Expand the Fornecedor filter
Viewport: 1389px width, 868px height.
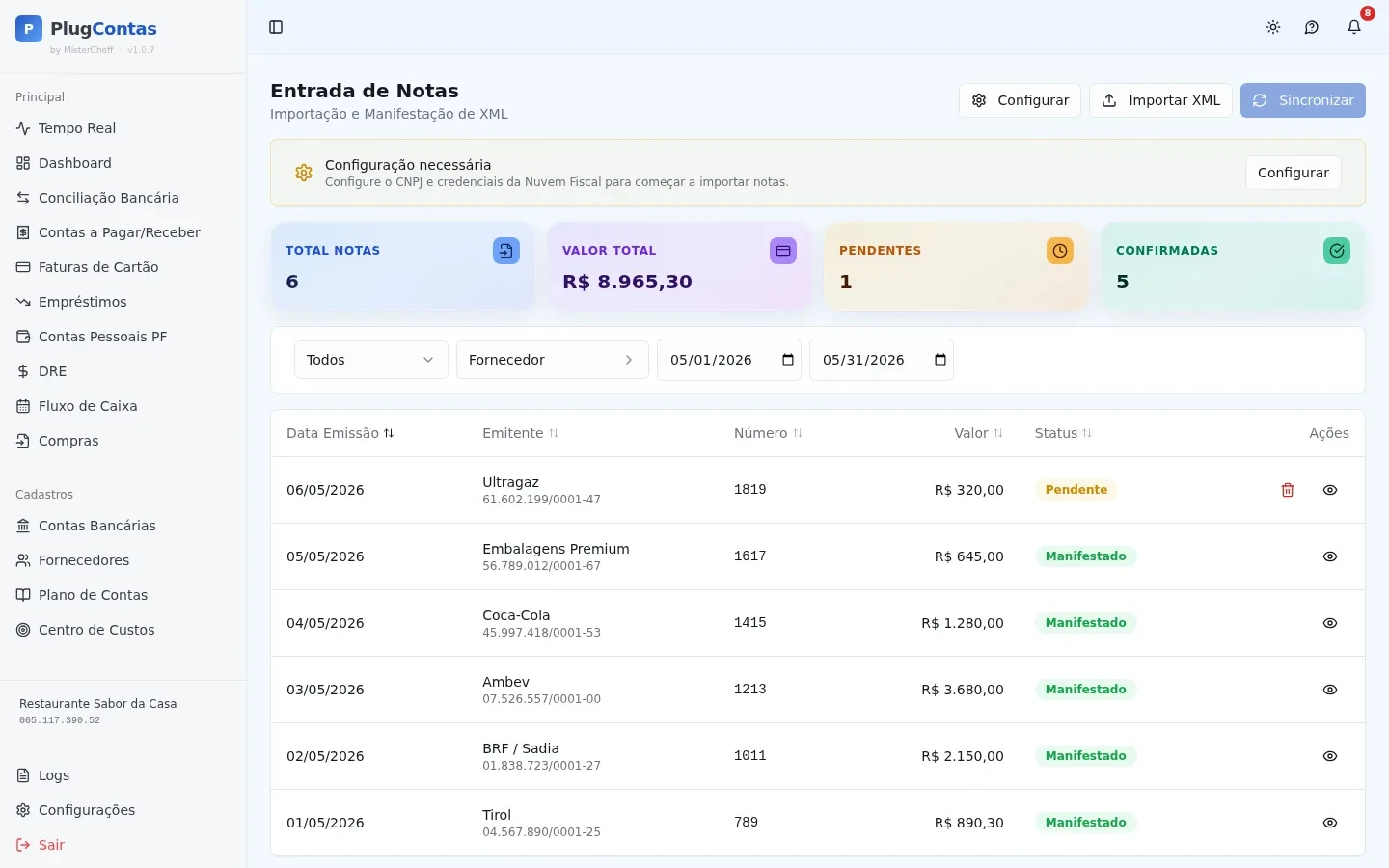[x=553, y=360]
